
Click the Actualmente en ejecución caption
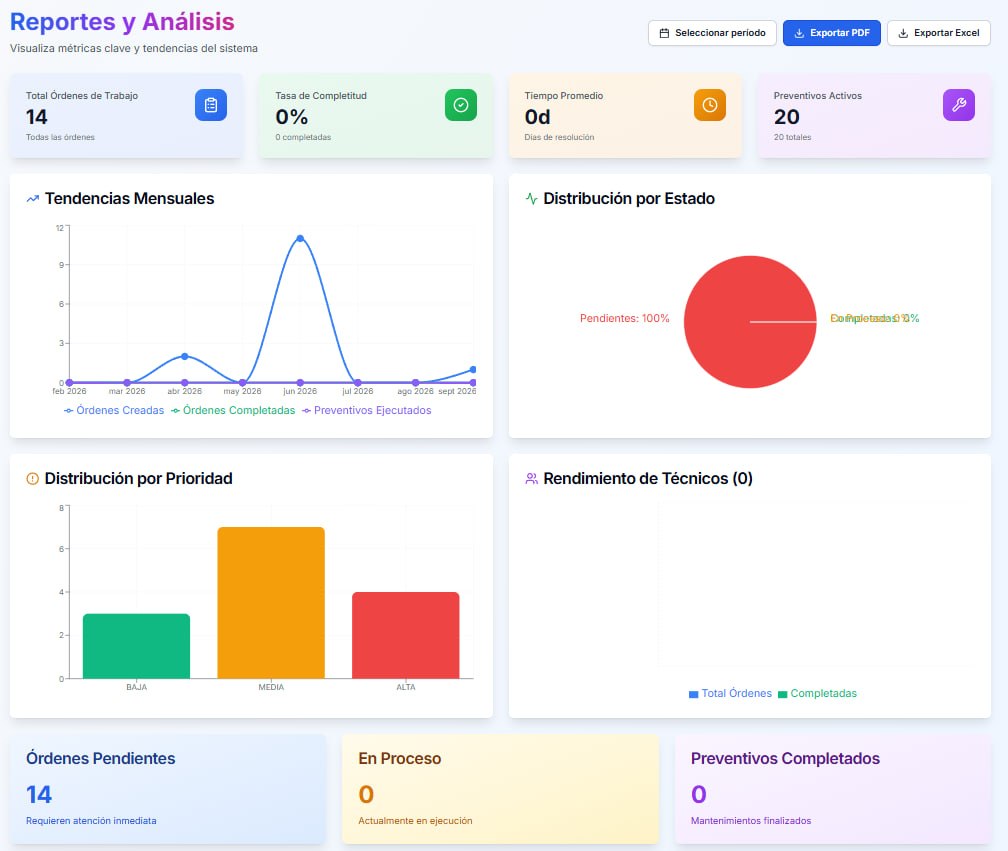tap(415, 821)
